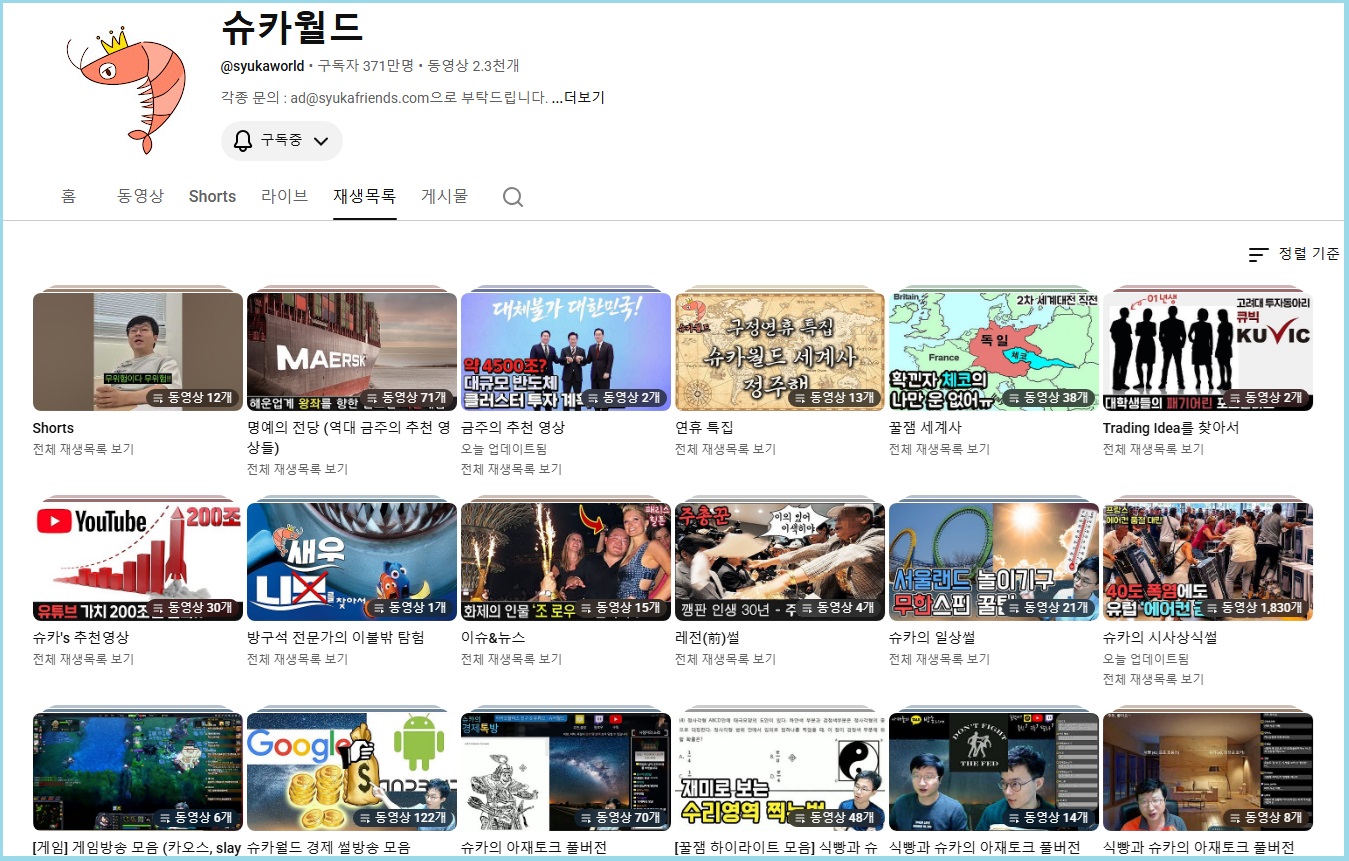
Task: Click the 방구석 전문가의 이불밖 탐험 title
Action: pos(336,638)
